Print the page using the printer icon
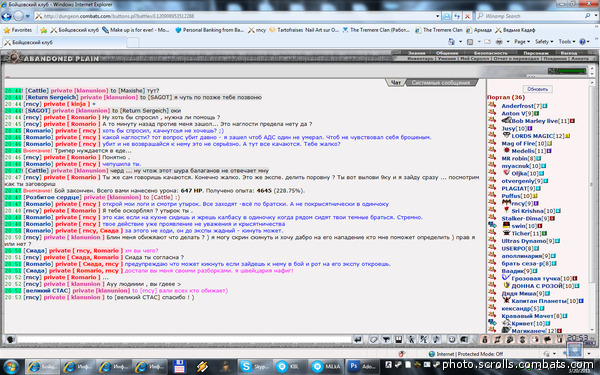The image size is (600, 375). coord(499,42)
